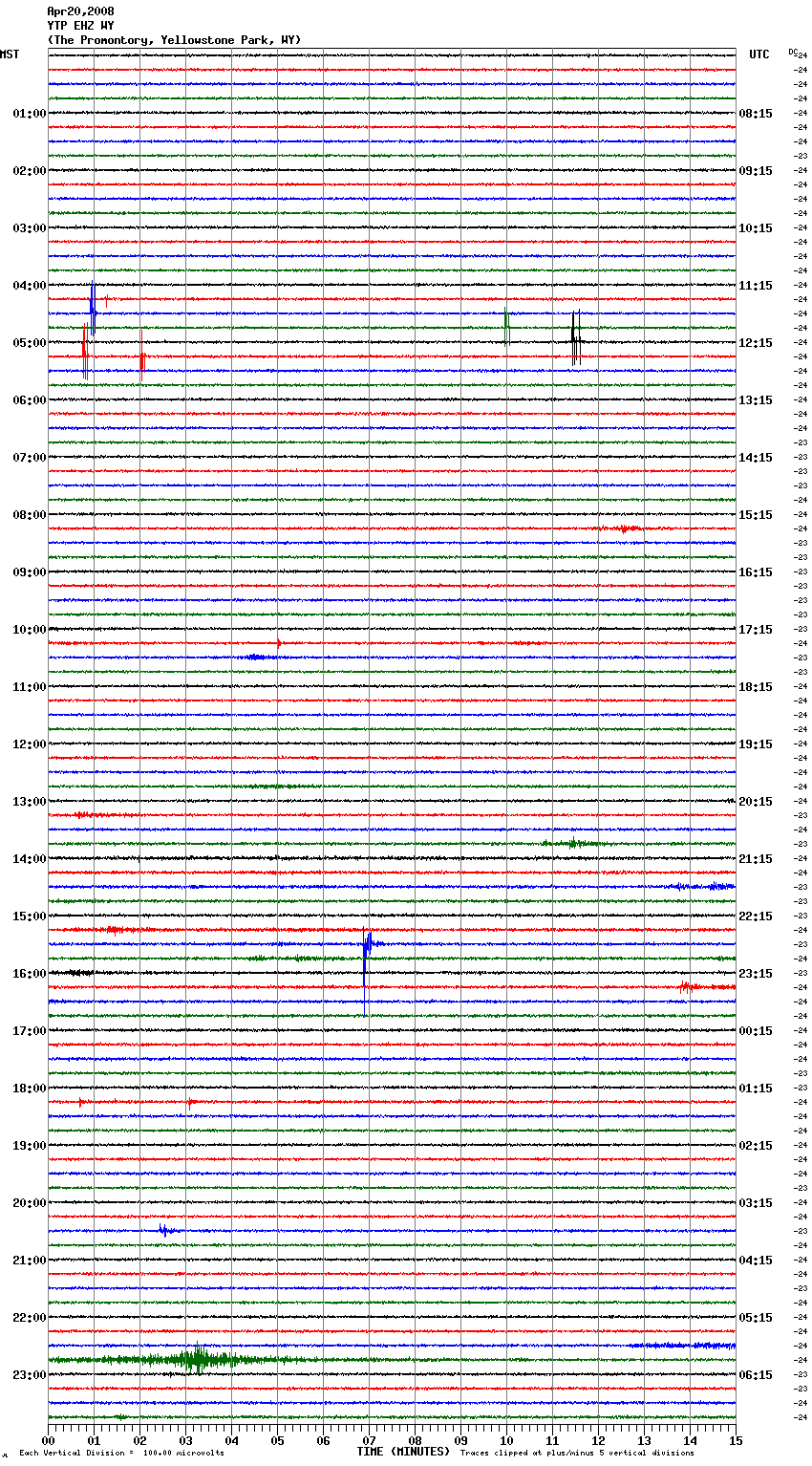Click the "00:15" UTC time label

click(x=756, y=1031)
